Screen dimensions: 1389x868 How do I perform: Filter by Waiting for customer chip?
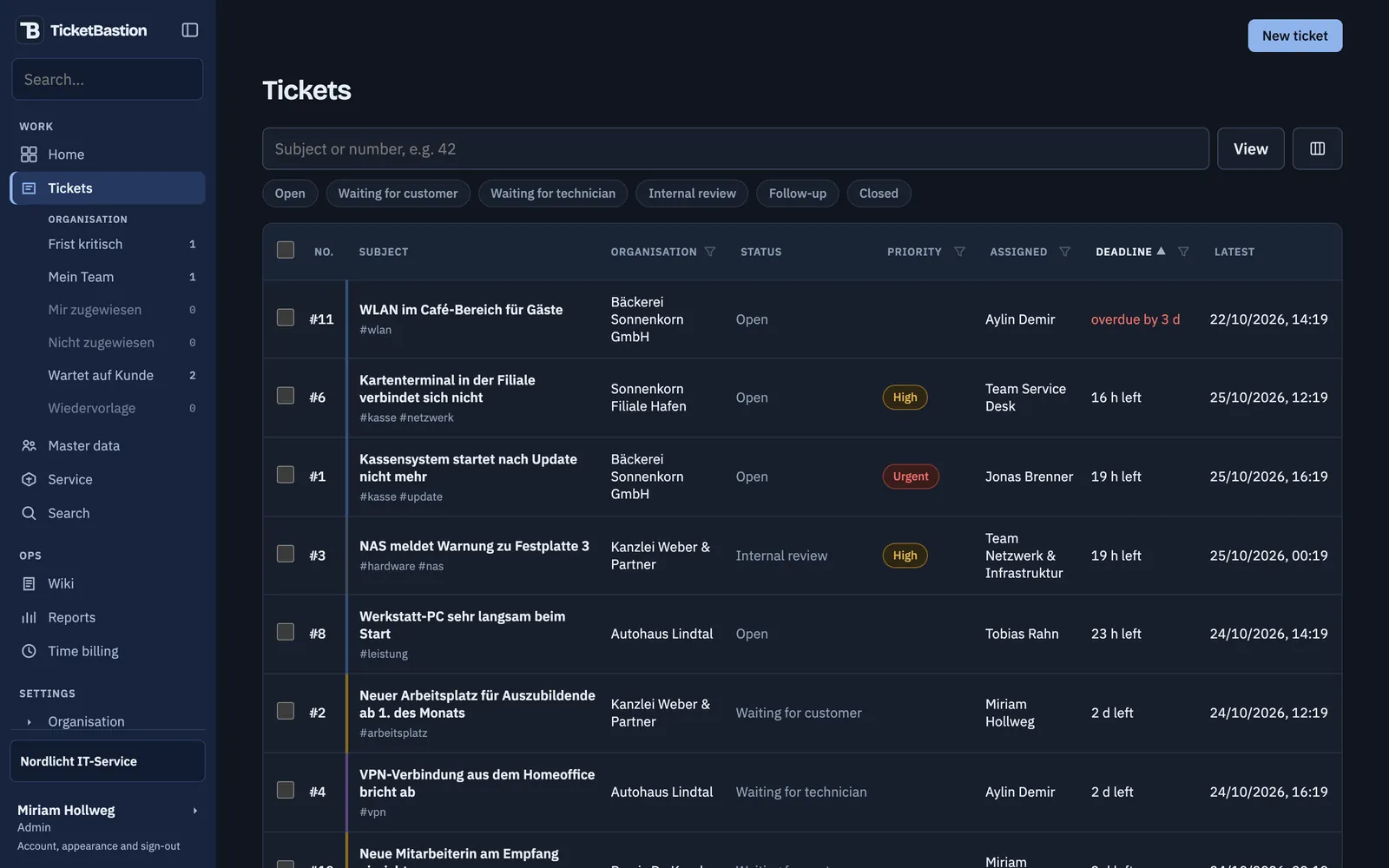point(398,194)
